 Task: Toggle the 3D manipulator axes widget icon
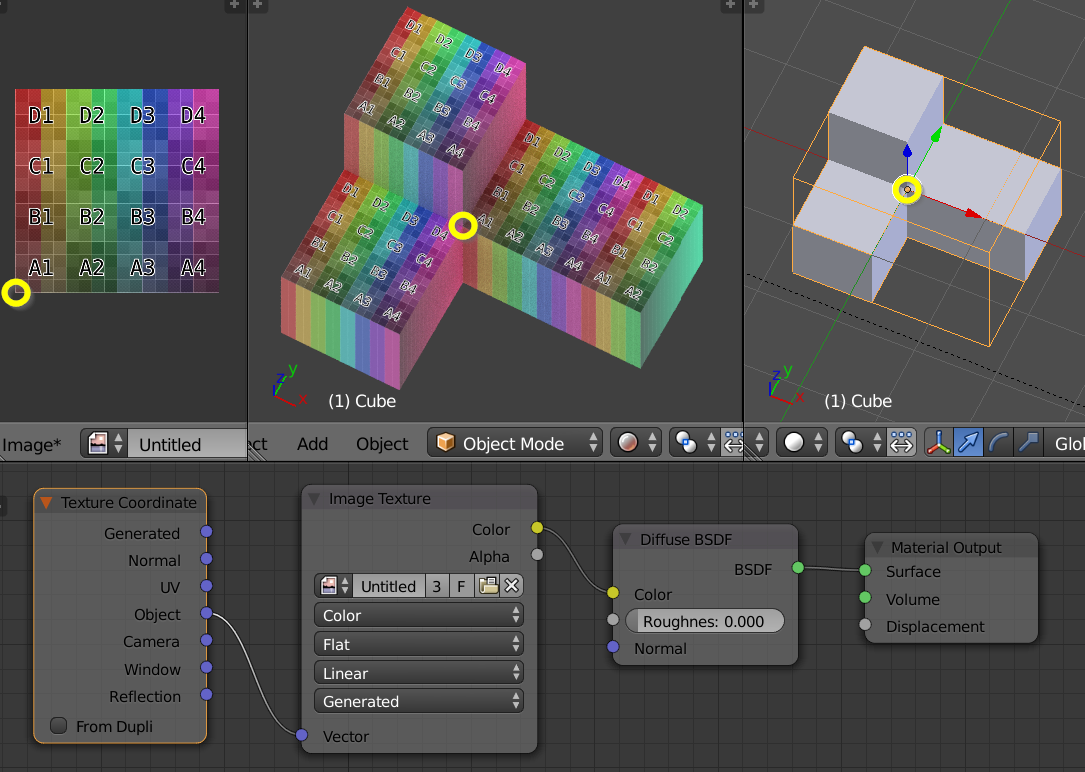[x=938, y=442]
